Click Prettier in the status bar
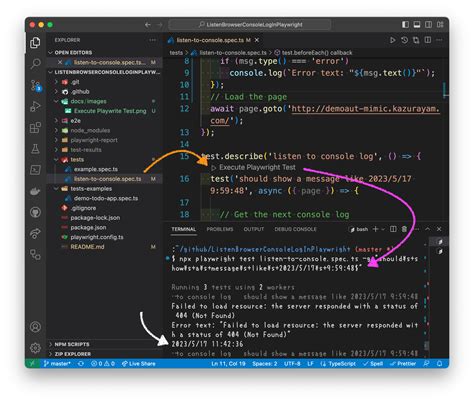 pyautogui.click(x=403, y=364)
